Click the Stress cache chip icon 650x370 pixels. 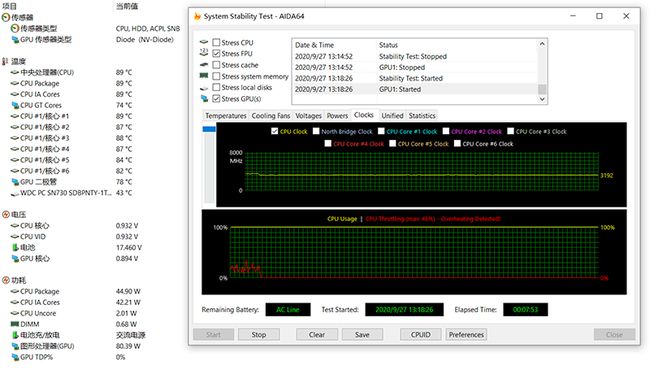coord(204,65)
